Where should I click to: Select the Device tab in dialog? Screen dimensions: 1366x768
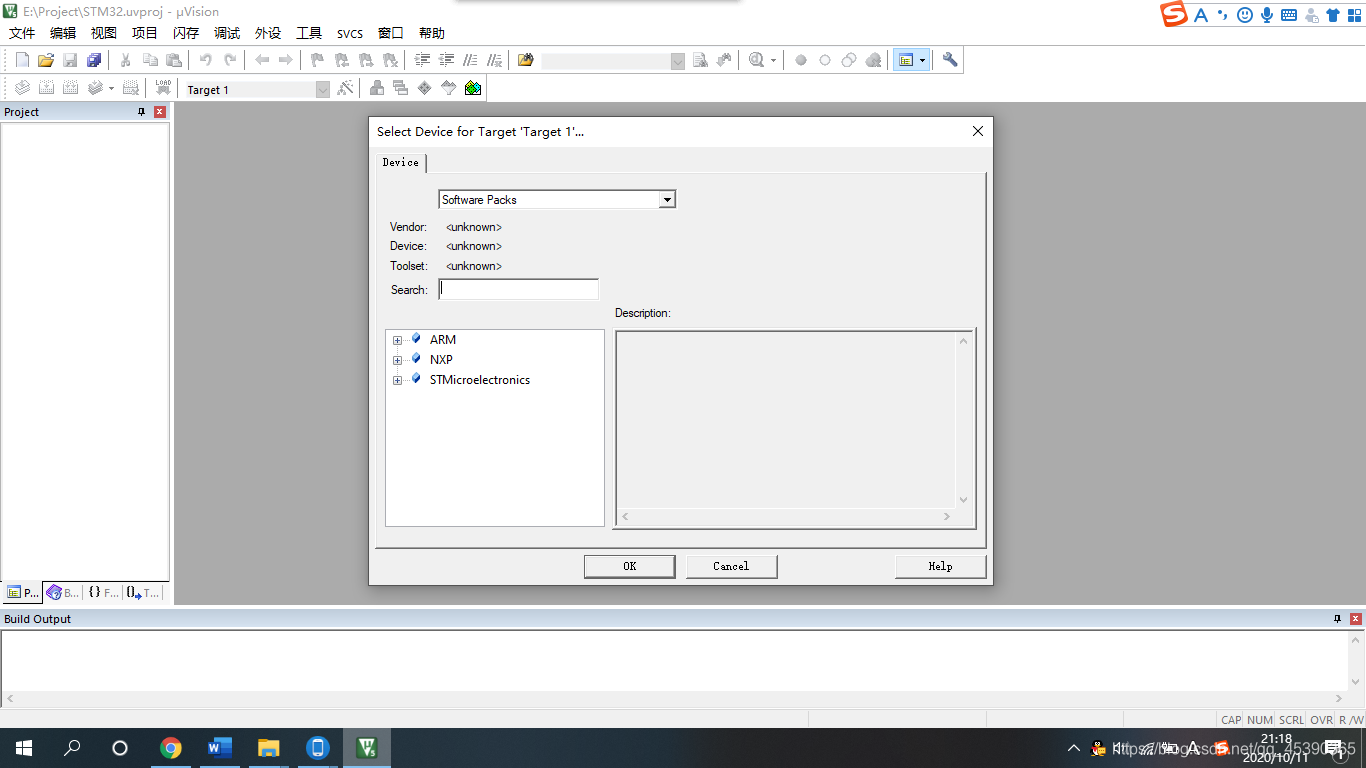401,162
